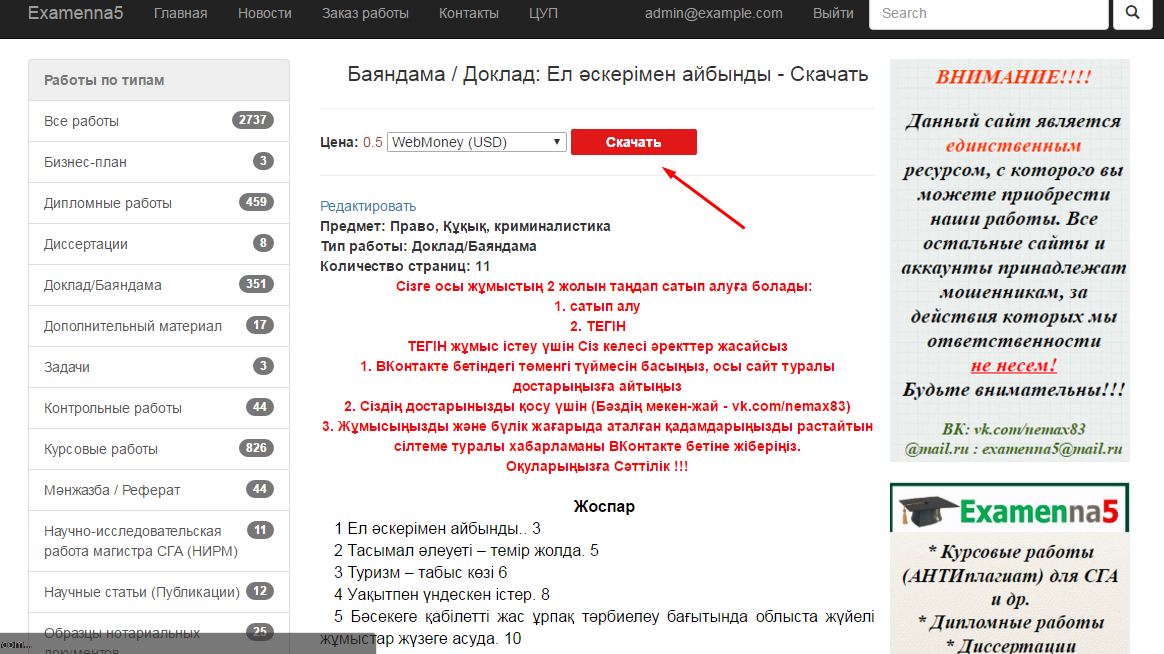
Task: Click the Редактировать link
Action: pyautogui.click(x=368, y=206)
